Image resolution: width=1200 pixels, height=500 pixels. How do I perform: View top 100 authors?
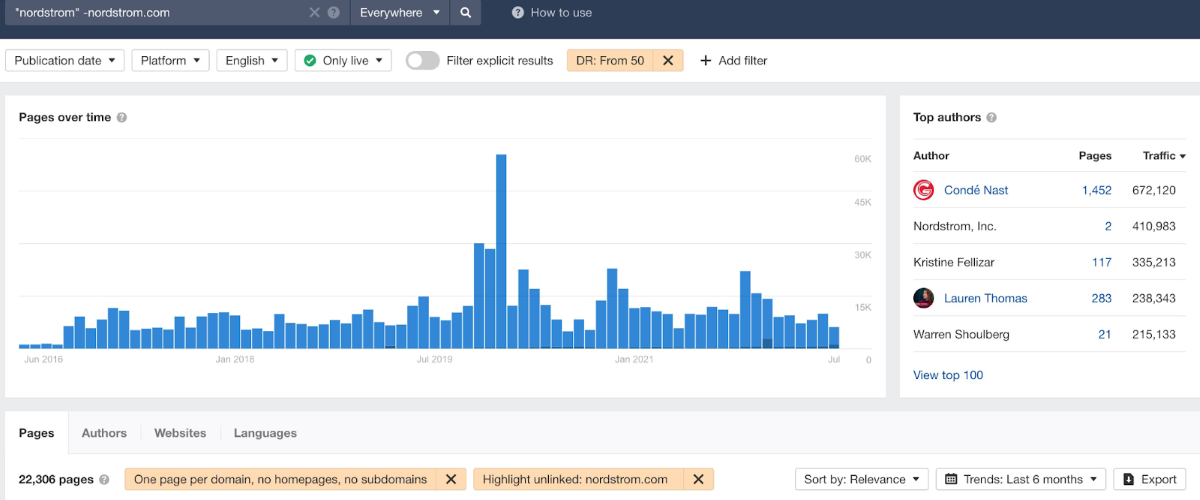click(948, 375)
